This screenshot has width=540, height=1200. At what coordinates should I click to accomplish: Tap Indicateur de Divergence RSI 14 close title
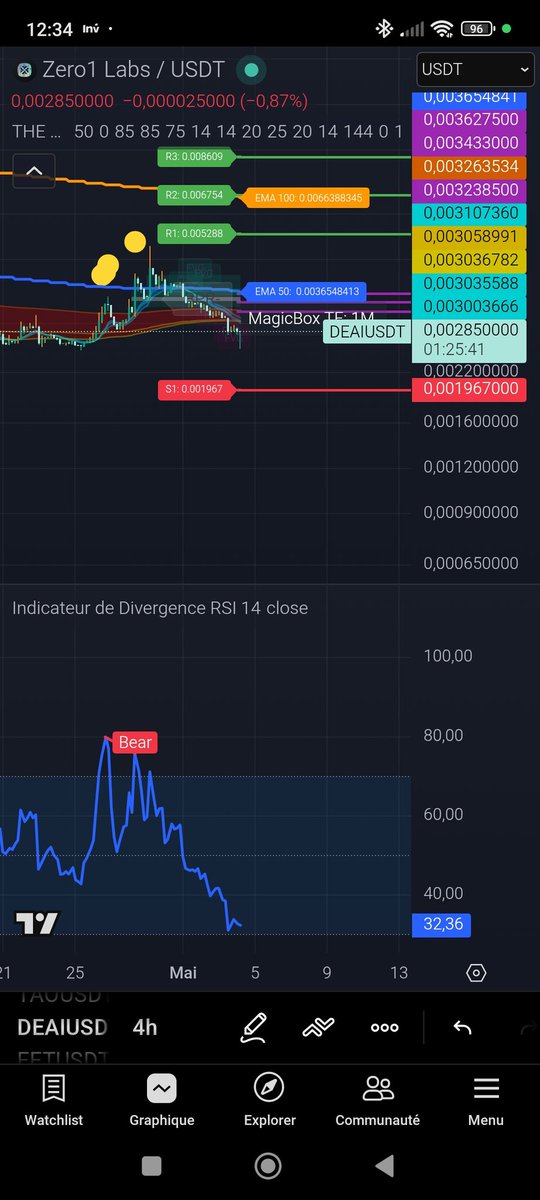[x=160, y=608]
